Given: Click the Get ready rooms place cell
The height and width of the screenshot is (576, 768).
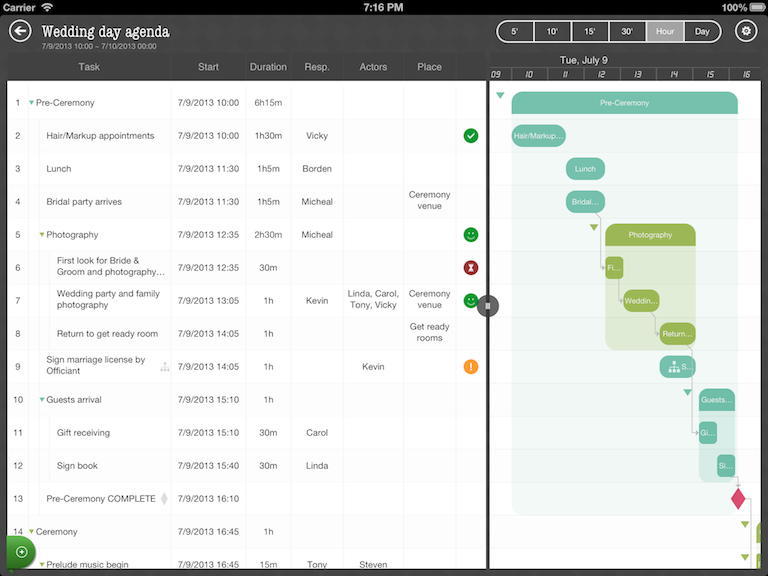Looking at the screenshot, I should click(x=430, y=332).
